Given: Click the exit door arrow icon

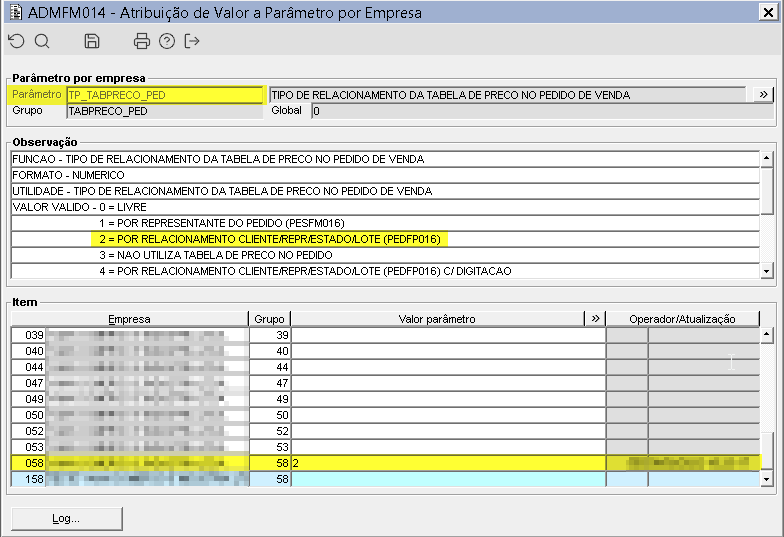Looking at the screenshot, I should coord(192,41).
